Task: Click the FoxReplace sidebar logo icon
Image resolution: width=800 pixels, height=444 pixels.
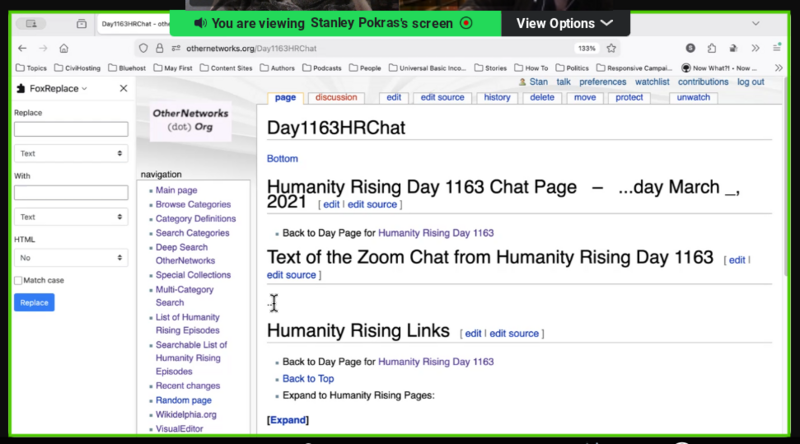Action: pos(21,88)
